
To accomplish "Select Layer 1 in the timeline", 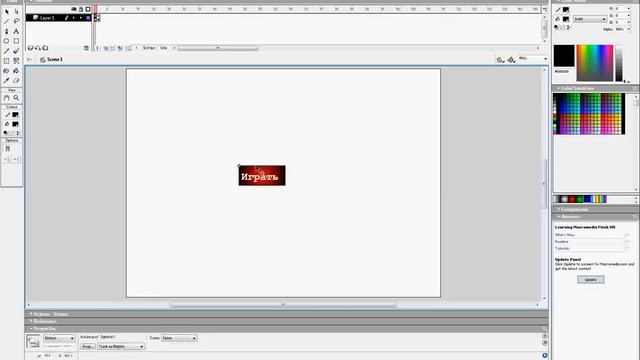I will [47, 18].
